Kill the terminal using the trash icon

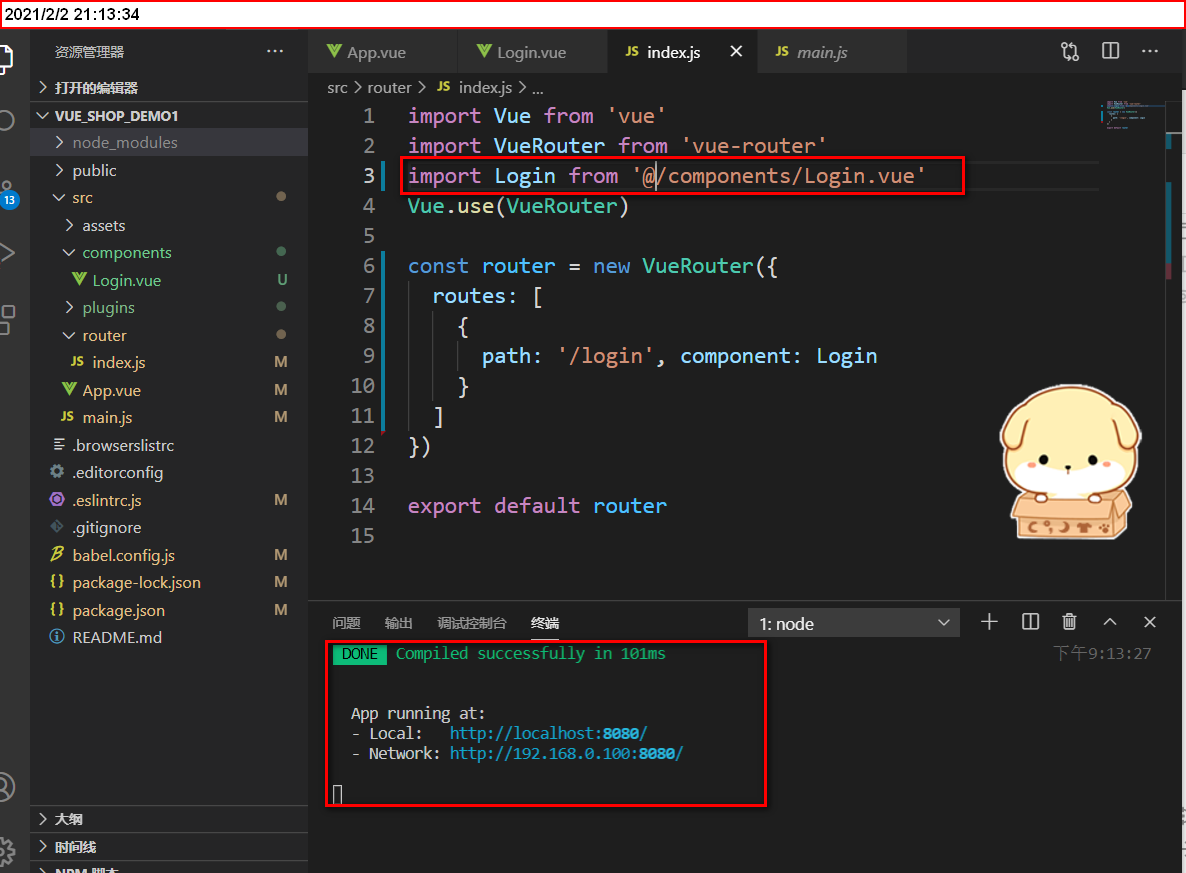(1070, 622)
